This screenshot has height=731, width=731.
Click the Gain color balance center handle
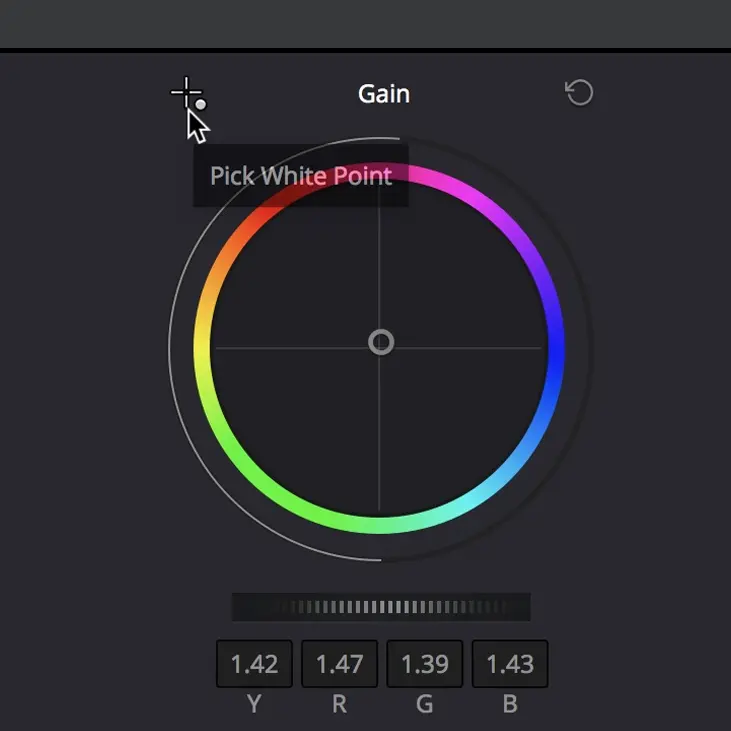pos(381,342)
